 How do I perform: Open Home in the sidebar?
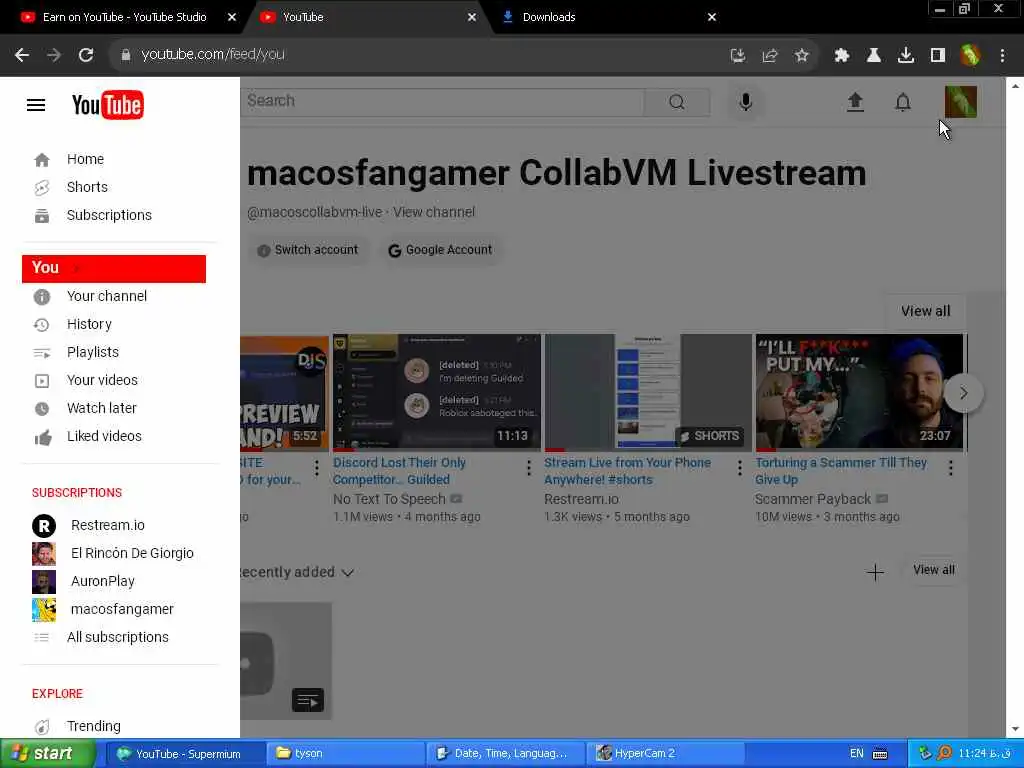[x=85, y=159]
